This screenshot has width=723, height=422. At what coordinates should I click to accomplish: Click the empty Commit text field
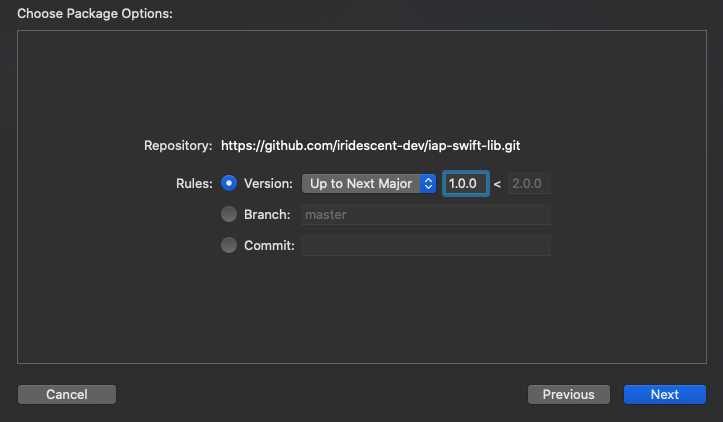[426, 245]
